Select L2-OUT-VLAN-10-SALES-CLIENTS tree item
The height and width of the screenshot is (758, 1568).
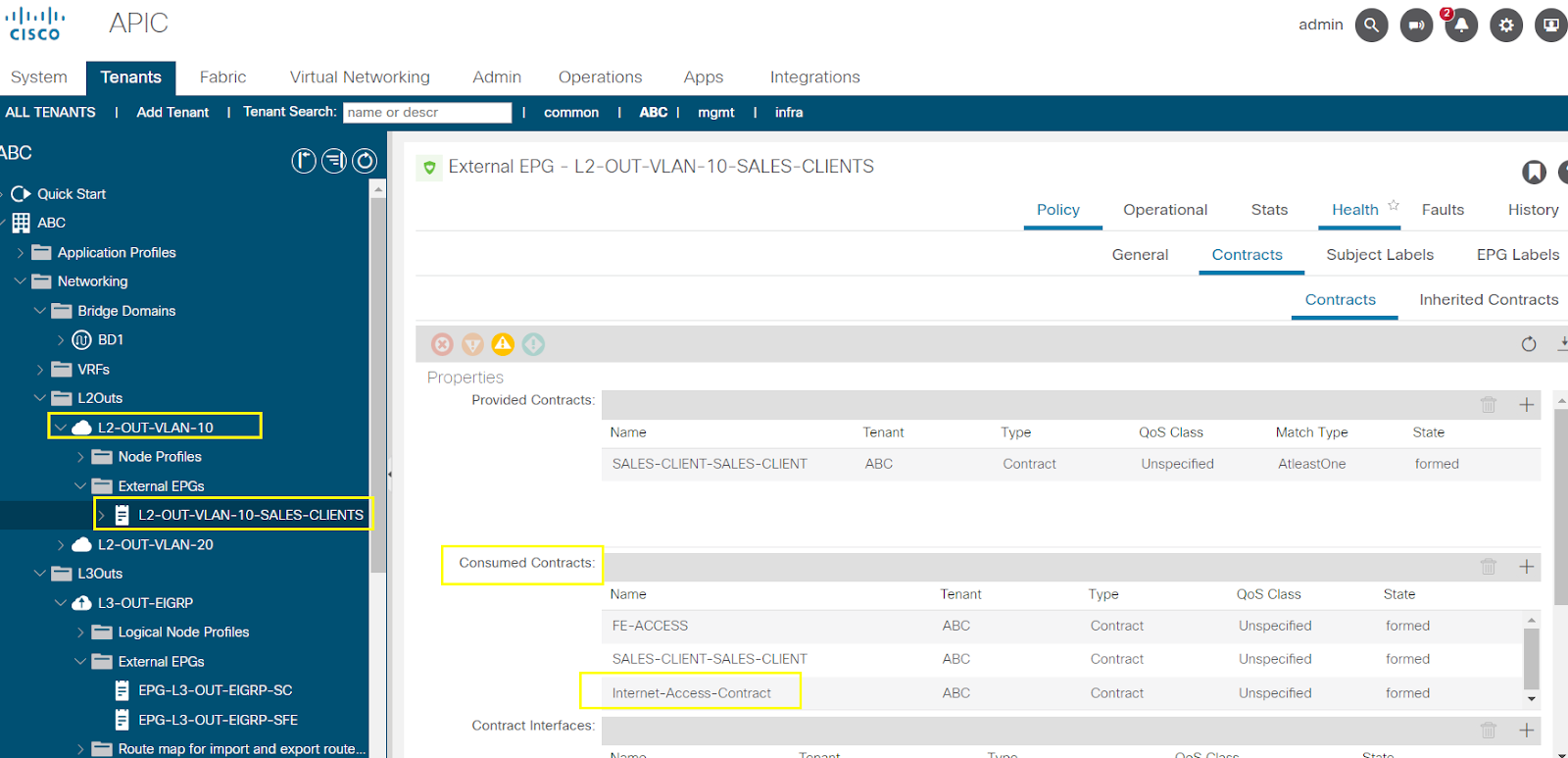[251, 515]
